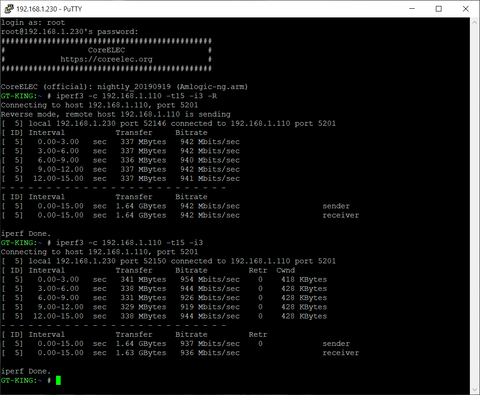This screenshot has height=395, width=480.
Task: Click the final 'GT-KING:~ #' prompt
Action: point(26,380)
